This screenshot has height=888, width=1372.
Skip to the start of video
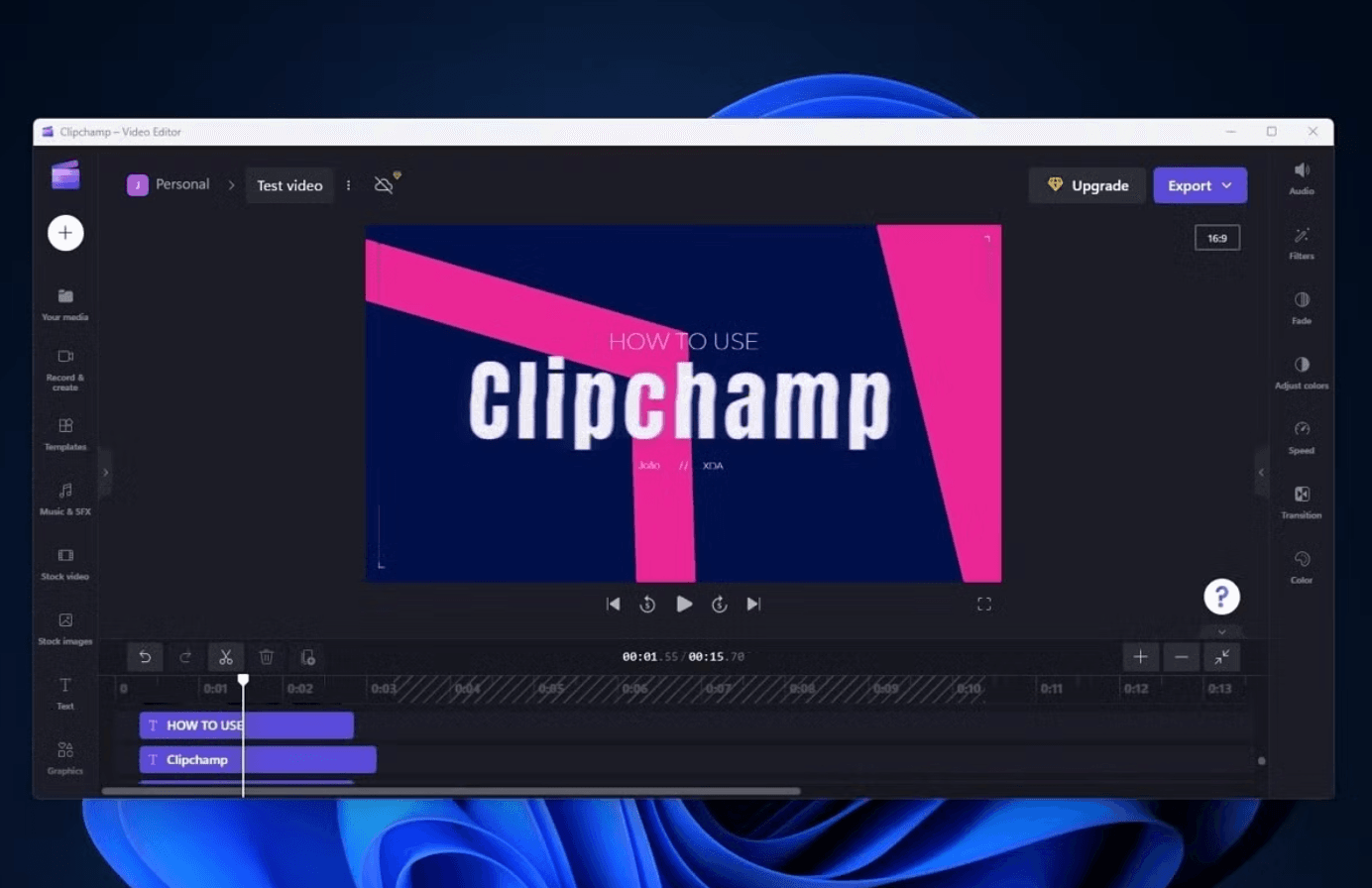(614, 604)
